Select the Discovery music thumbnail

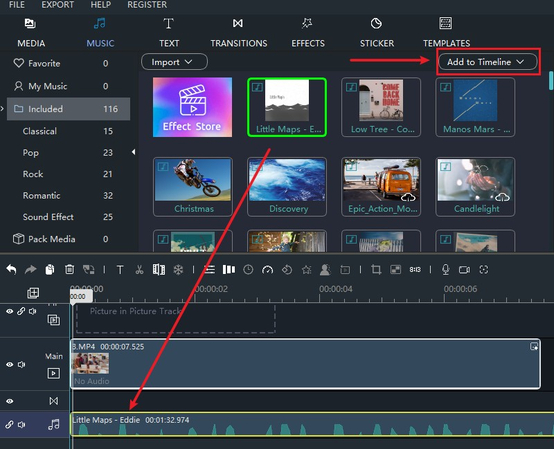pos(287,187)
